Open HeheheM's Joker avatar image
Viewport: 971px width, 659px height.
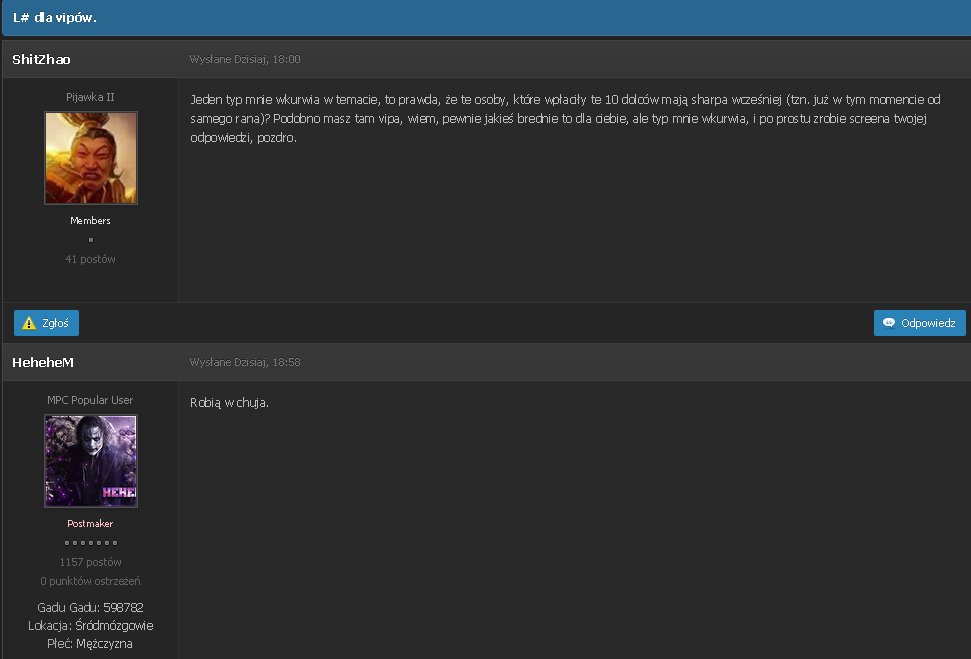[91, 461]
